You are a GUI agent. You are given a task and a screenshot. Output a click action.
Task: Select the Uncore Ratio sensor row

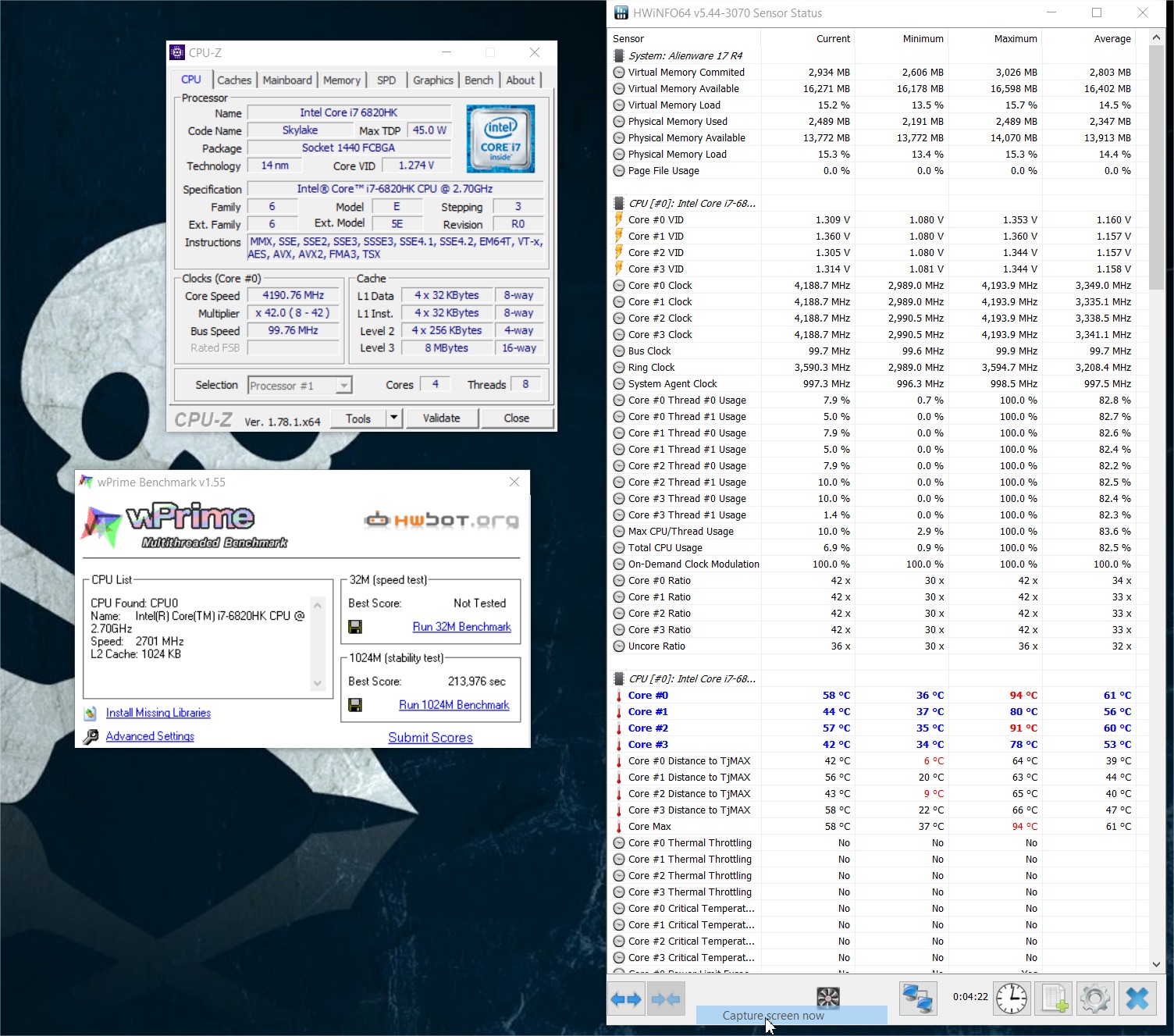coord(878,646)
